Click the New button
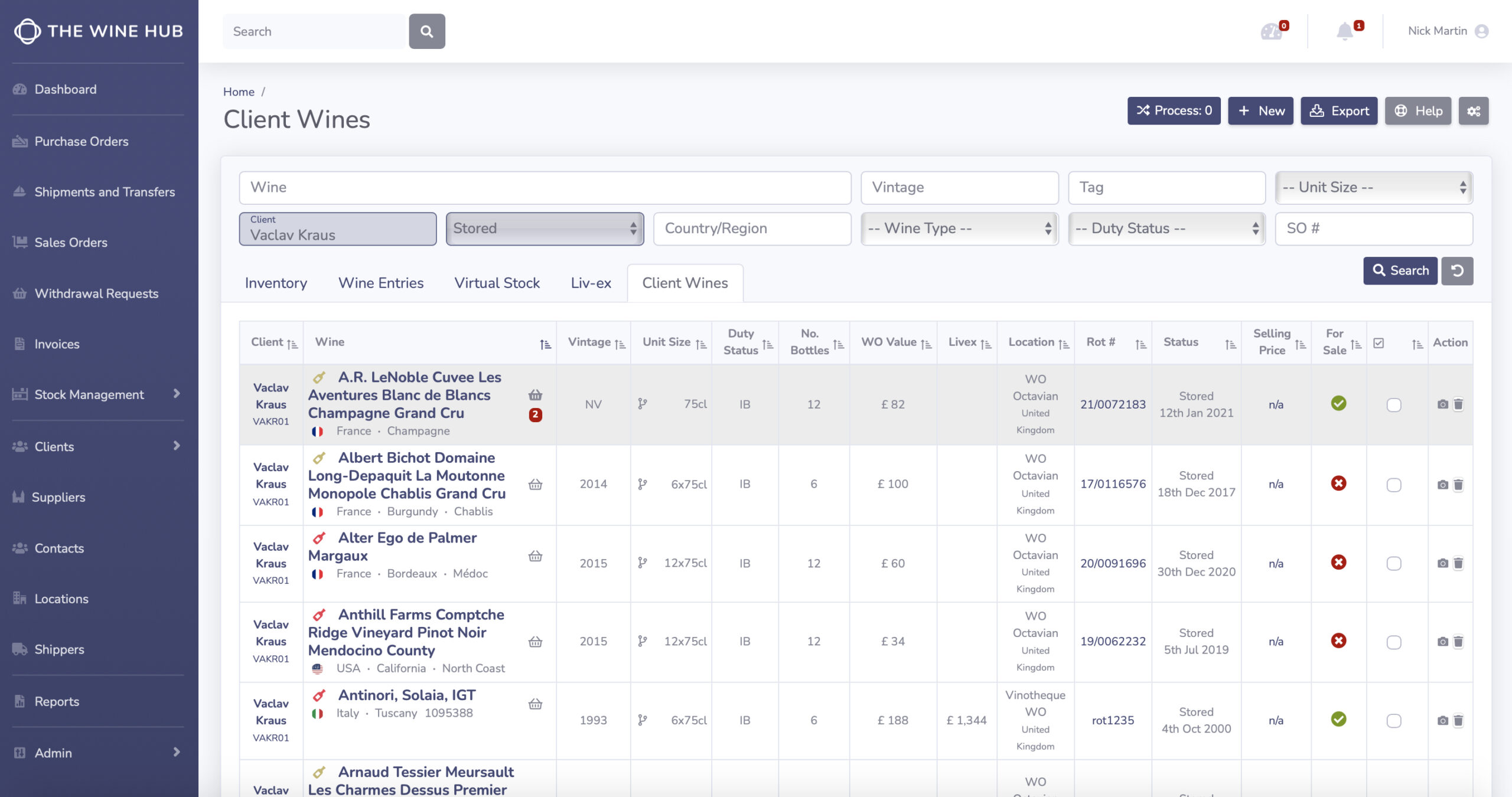The width and height of the screenshot is (1512, 797). pos(1260,111)
